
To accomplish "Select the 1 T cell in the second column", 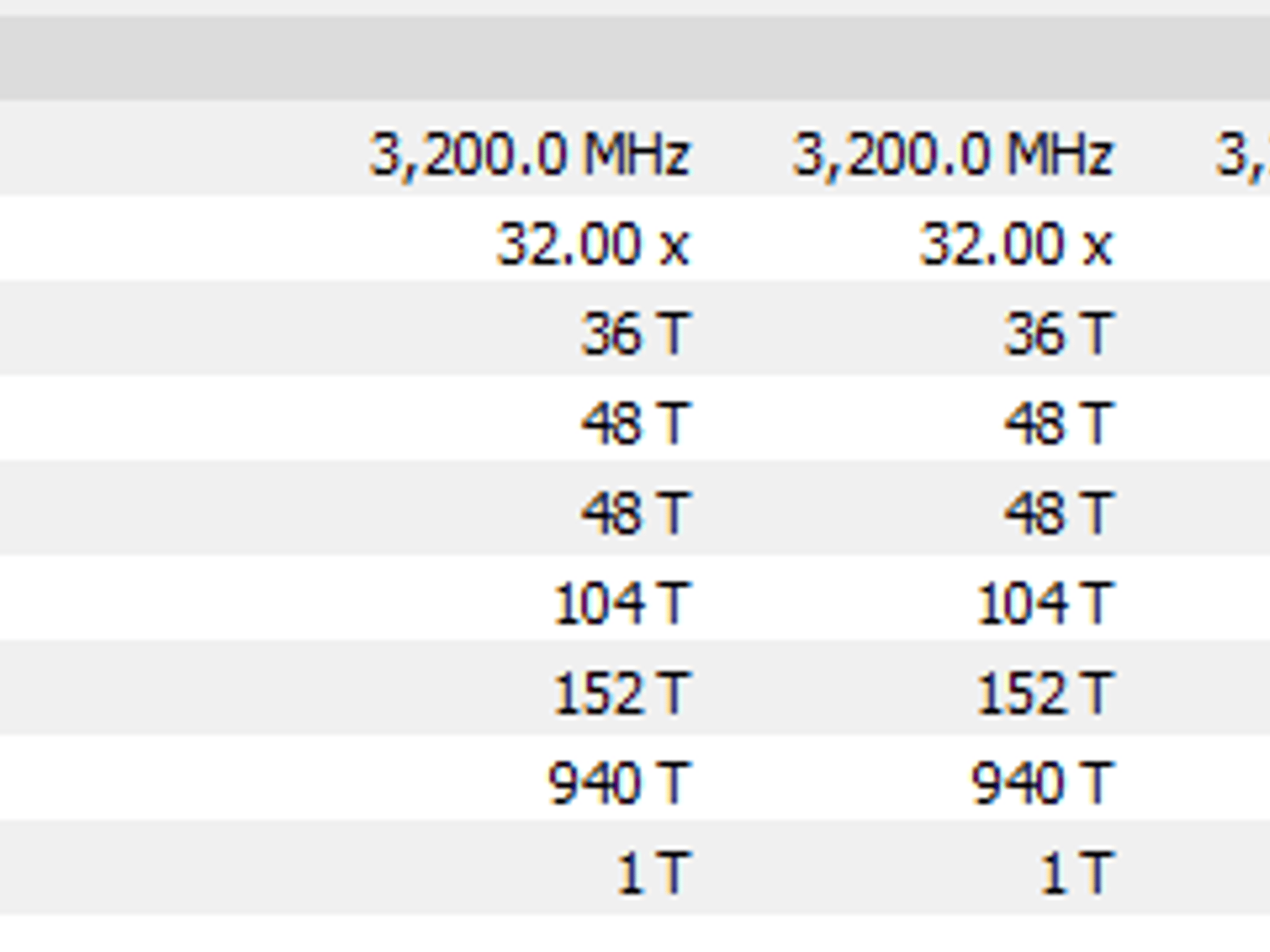I will point(1078,873).
